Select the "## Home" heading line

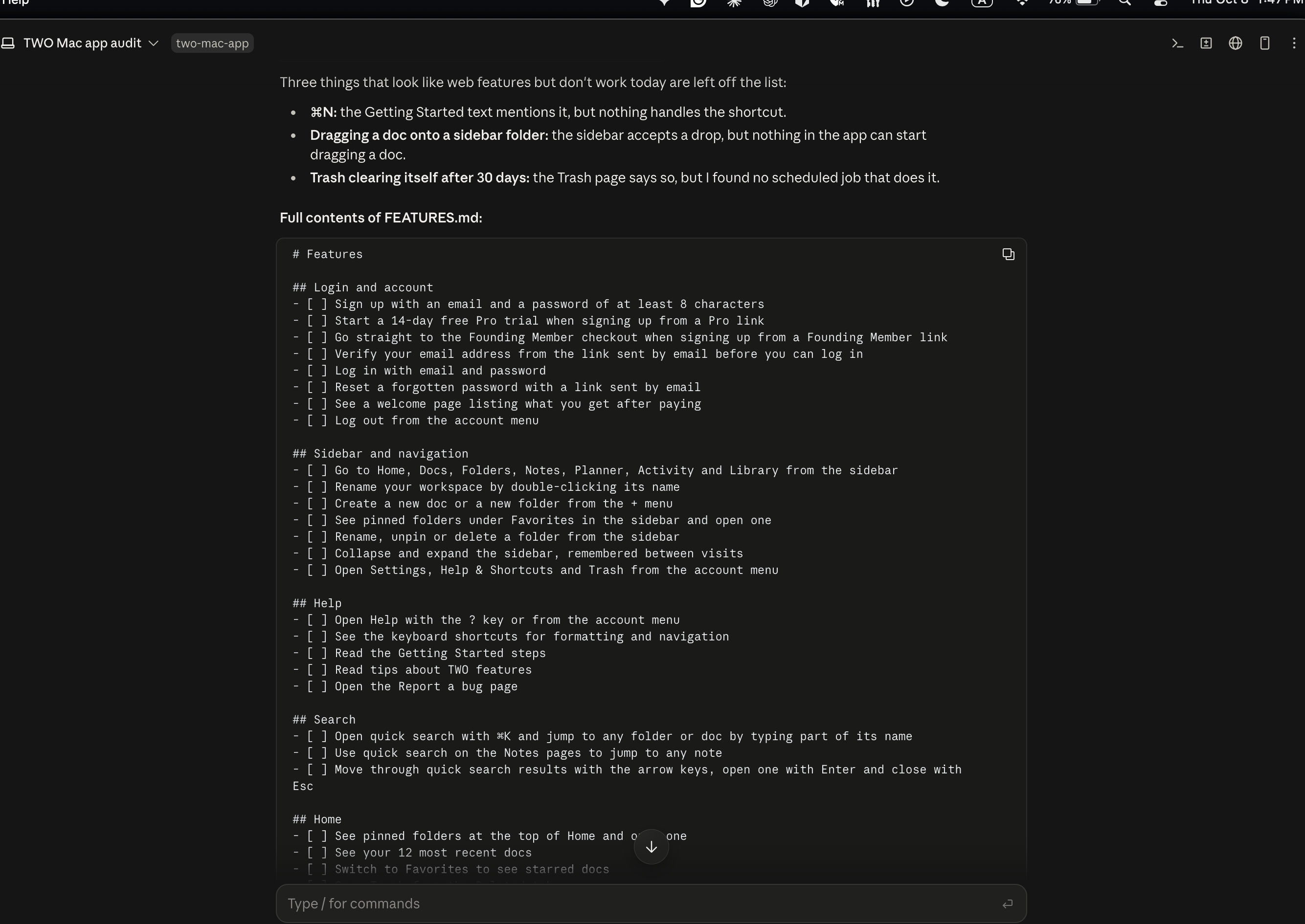click(317, 819)
